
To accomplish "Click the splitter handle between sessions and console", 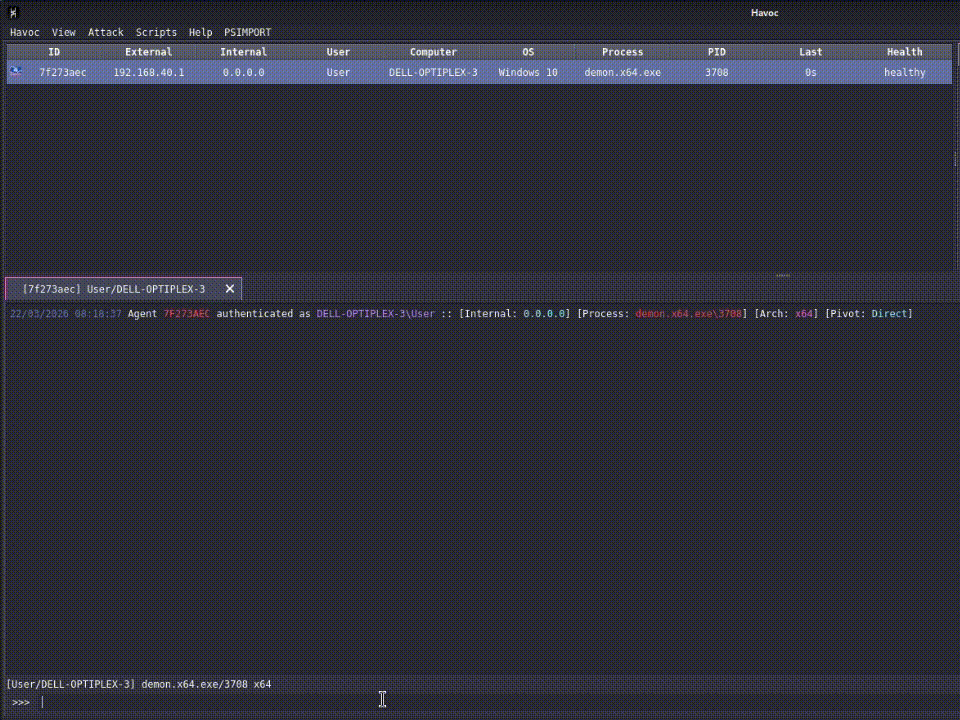I will click(x=783, y=275).
